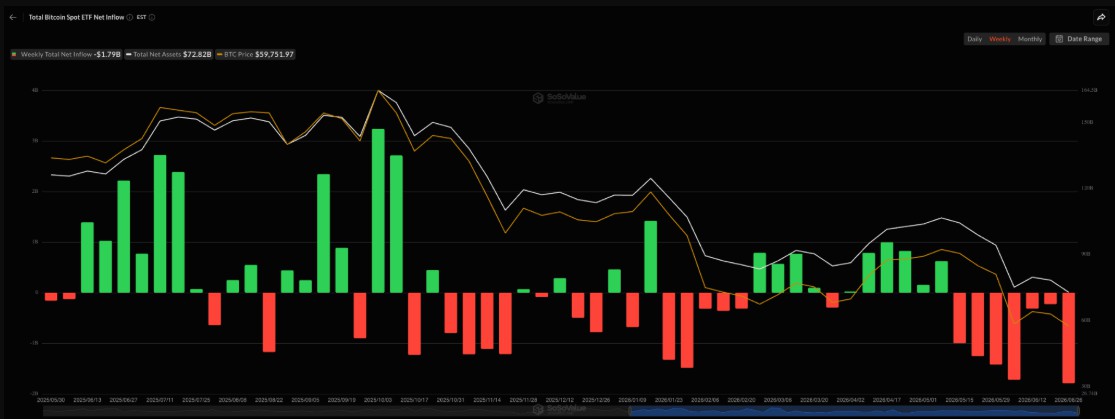1115x419 pixels.
Task: Click the calendar icon in Date Range
Action: pos(1060,39)
